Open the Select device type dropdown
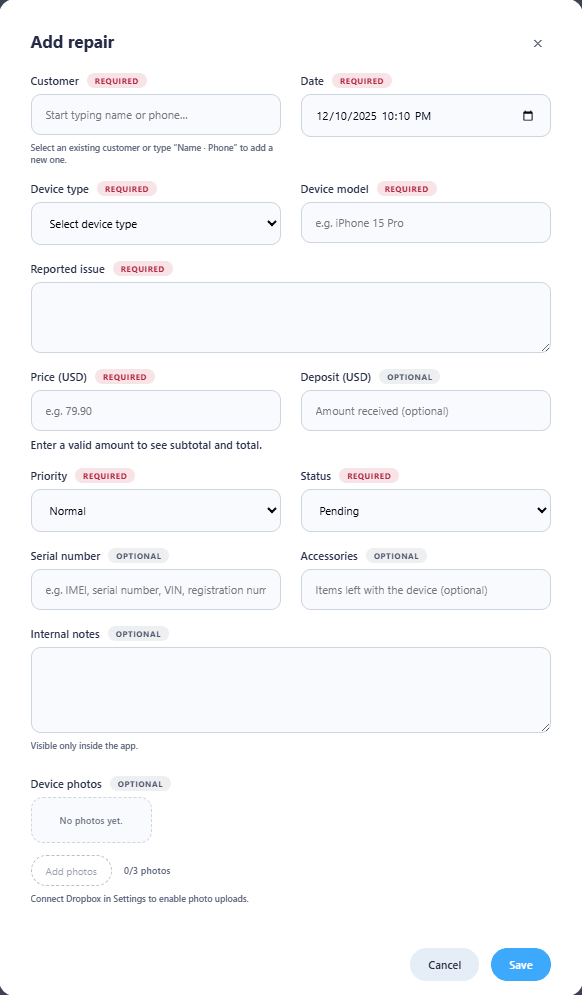 [x=155, y=223]
